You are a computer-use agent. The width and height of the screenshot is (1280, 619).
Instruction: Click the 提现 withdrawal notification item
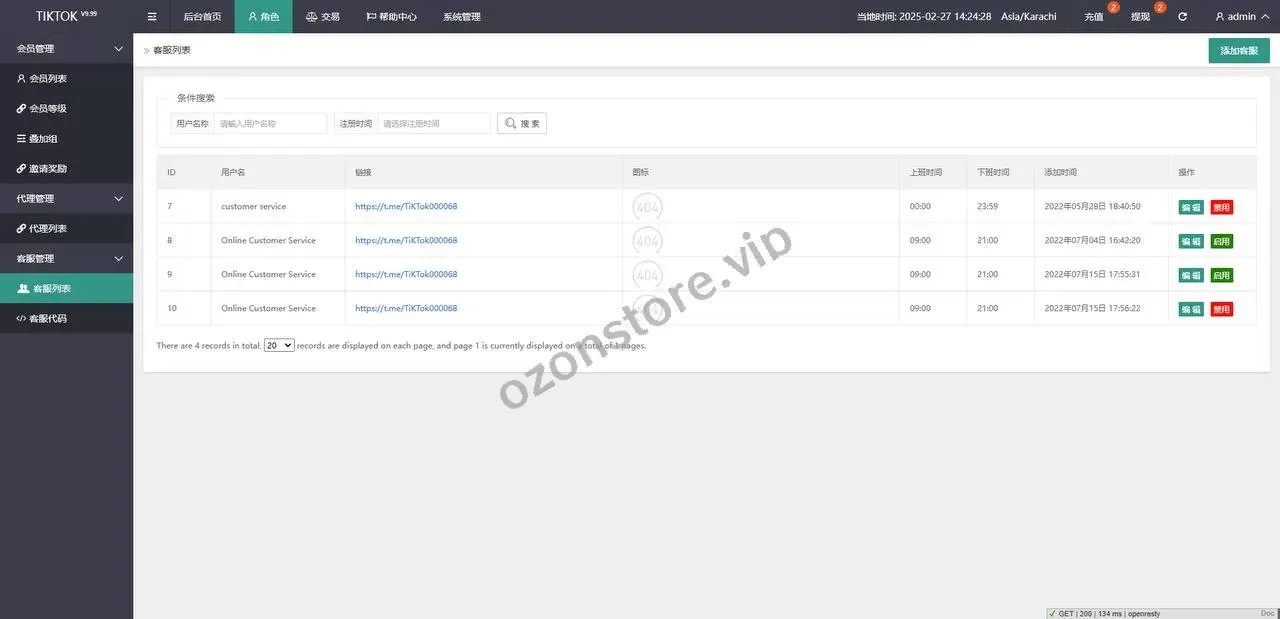(x=1141, y=17)
